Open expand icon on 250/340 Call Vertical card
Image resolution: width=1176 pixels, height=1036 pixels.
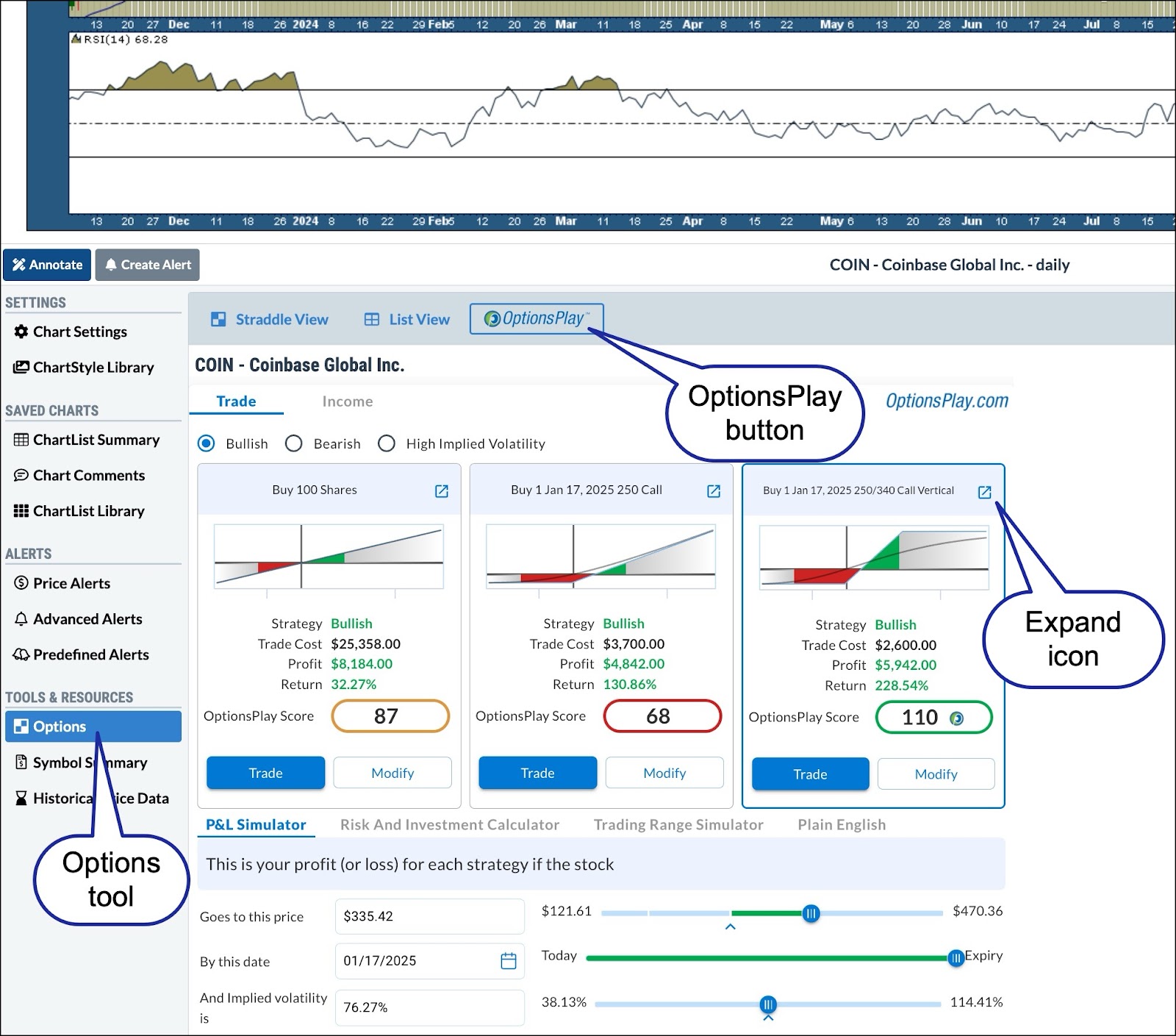pos(985,492)
